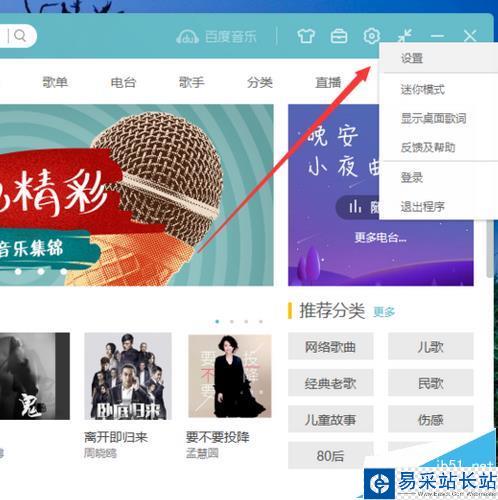Switch to the 歌单 tab
Image resolution: width=498 pixels, height=500 pixels.
(x=55, y=82)
